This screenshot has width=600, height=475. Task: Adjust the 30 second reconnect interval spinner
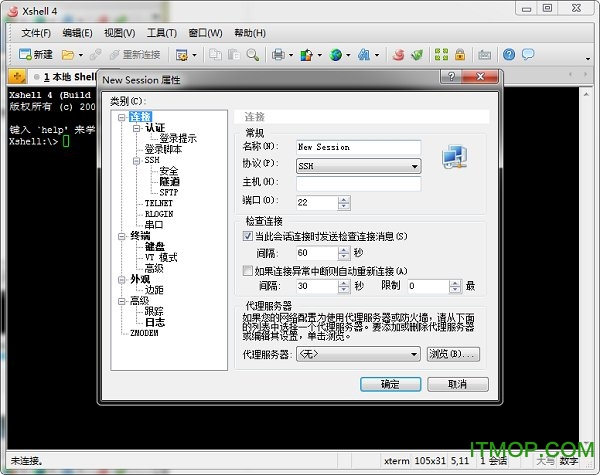[344, 286]
